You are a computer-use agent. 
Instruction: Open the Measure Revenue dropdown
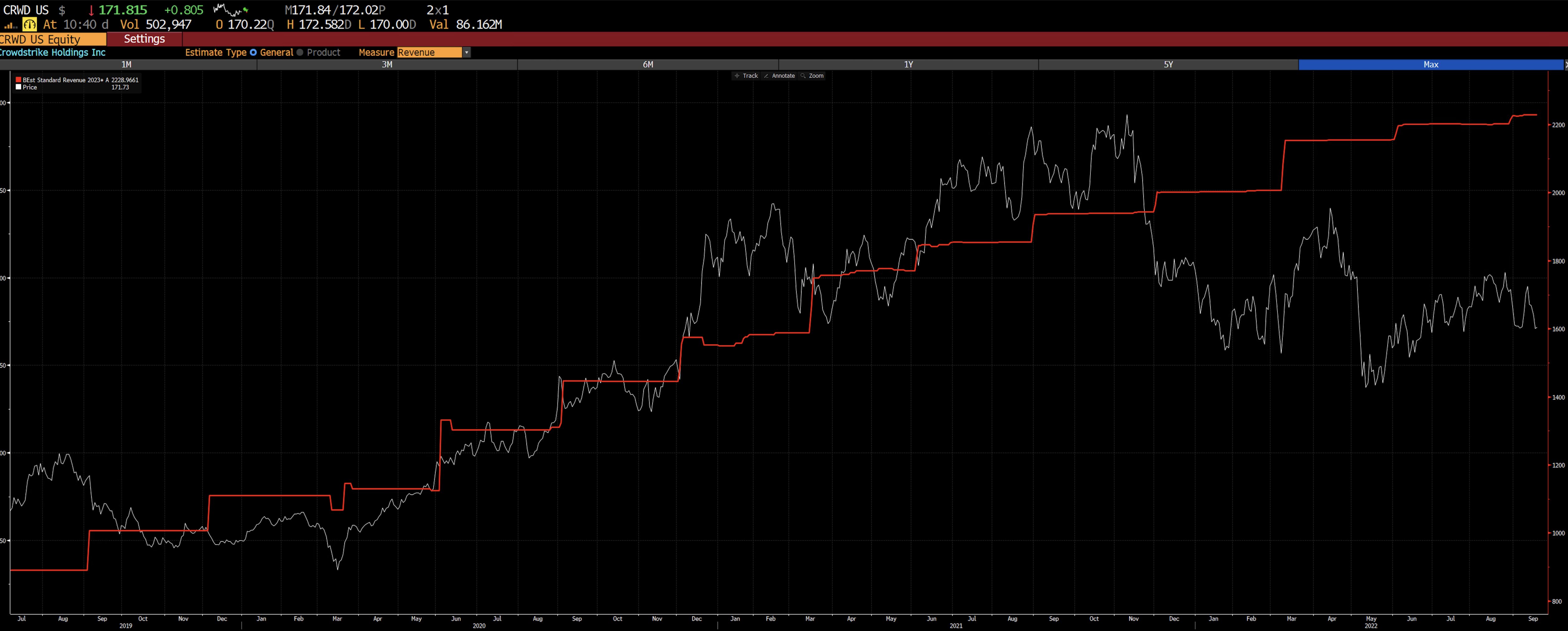[x=433, y=52]
